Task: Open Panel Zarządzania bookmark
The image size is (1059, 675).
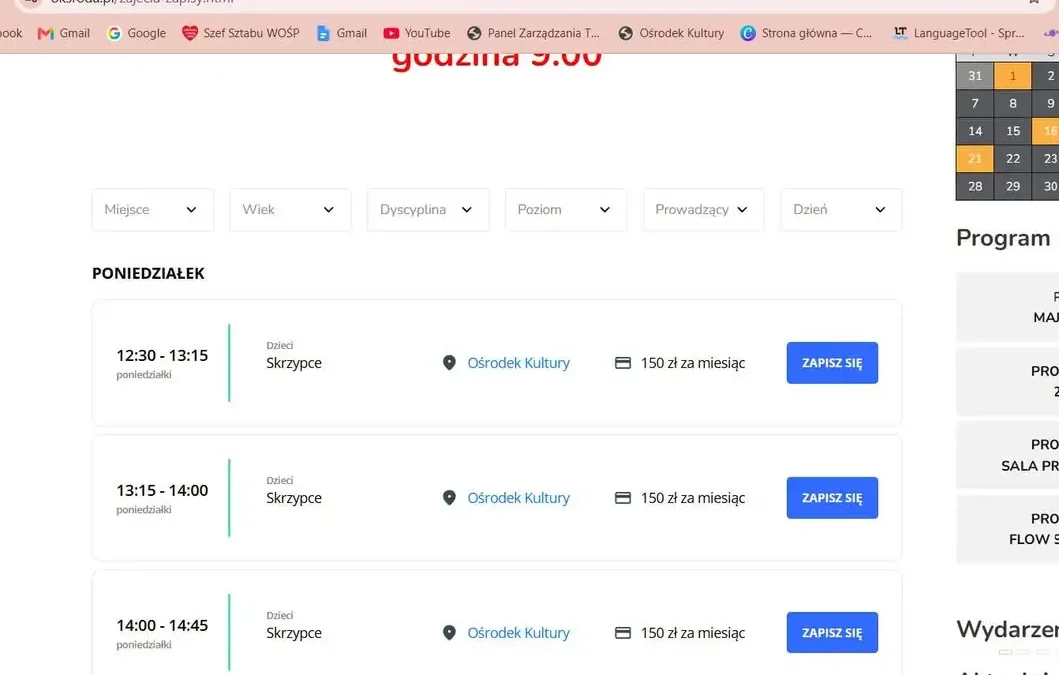Action: 534,33
